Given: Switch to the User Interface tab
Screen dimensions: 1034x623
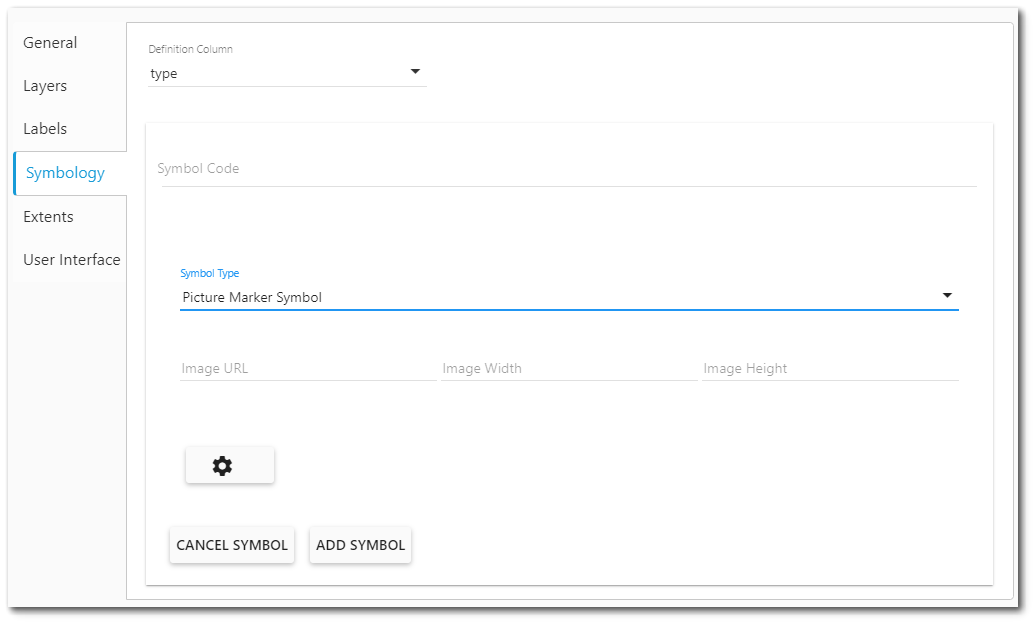Looking at the screenshot, I should pos(72,260).
